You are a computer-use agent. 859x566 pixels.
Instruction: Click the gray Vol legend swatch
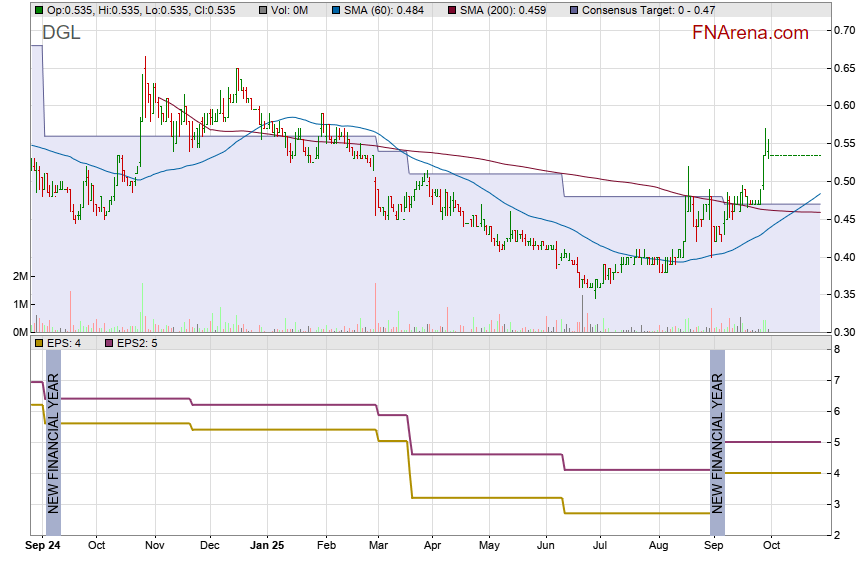coord(262,10)
